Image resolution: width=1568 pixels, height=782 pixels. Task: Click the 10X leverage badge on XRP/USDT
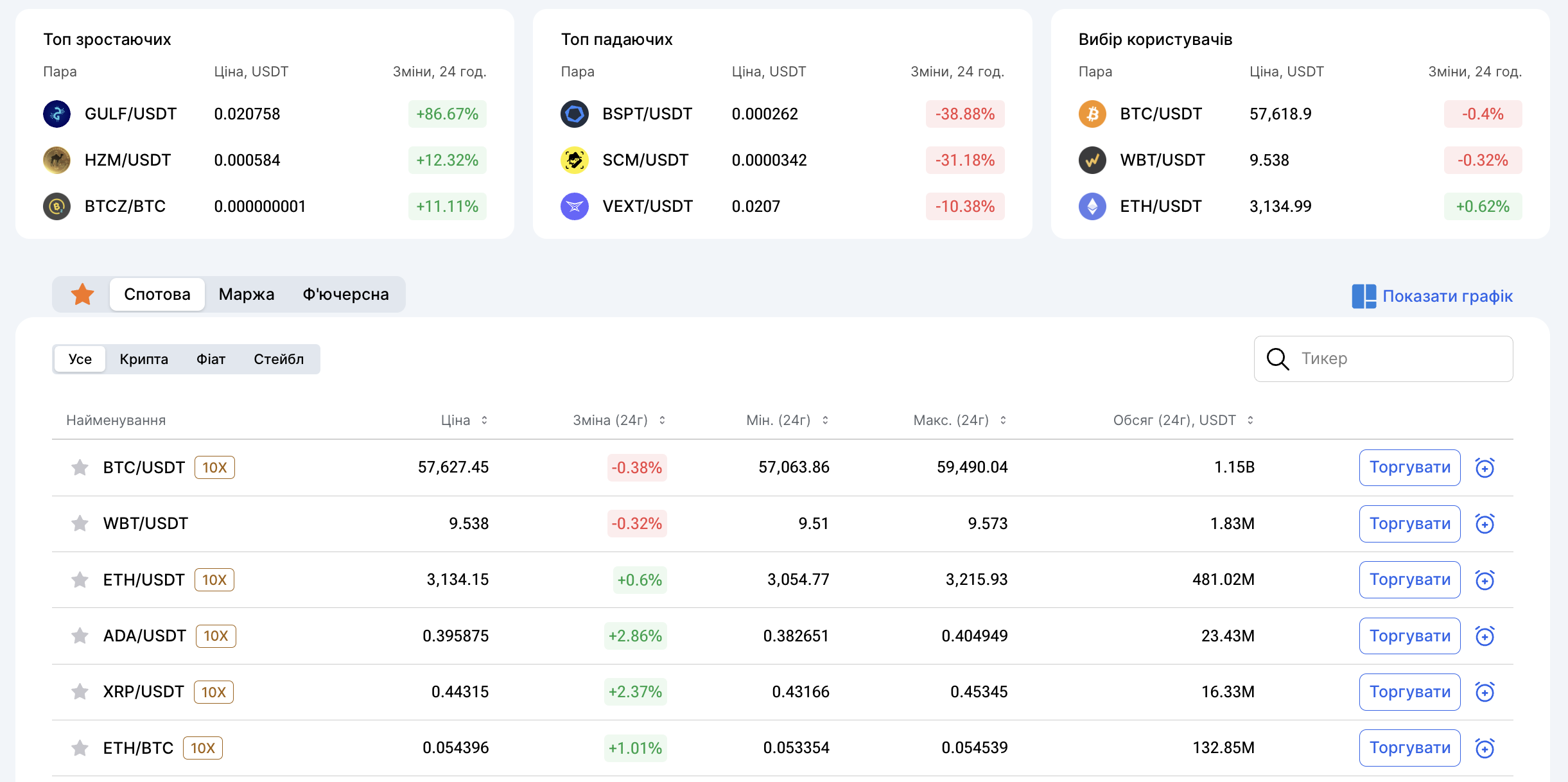pos(213,692)
